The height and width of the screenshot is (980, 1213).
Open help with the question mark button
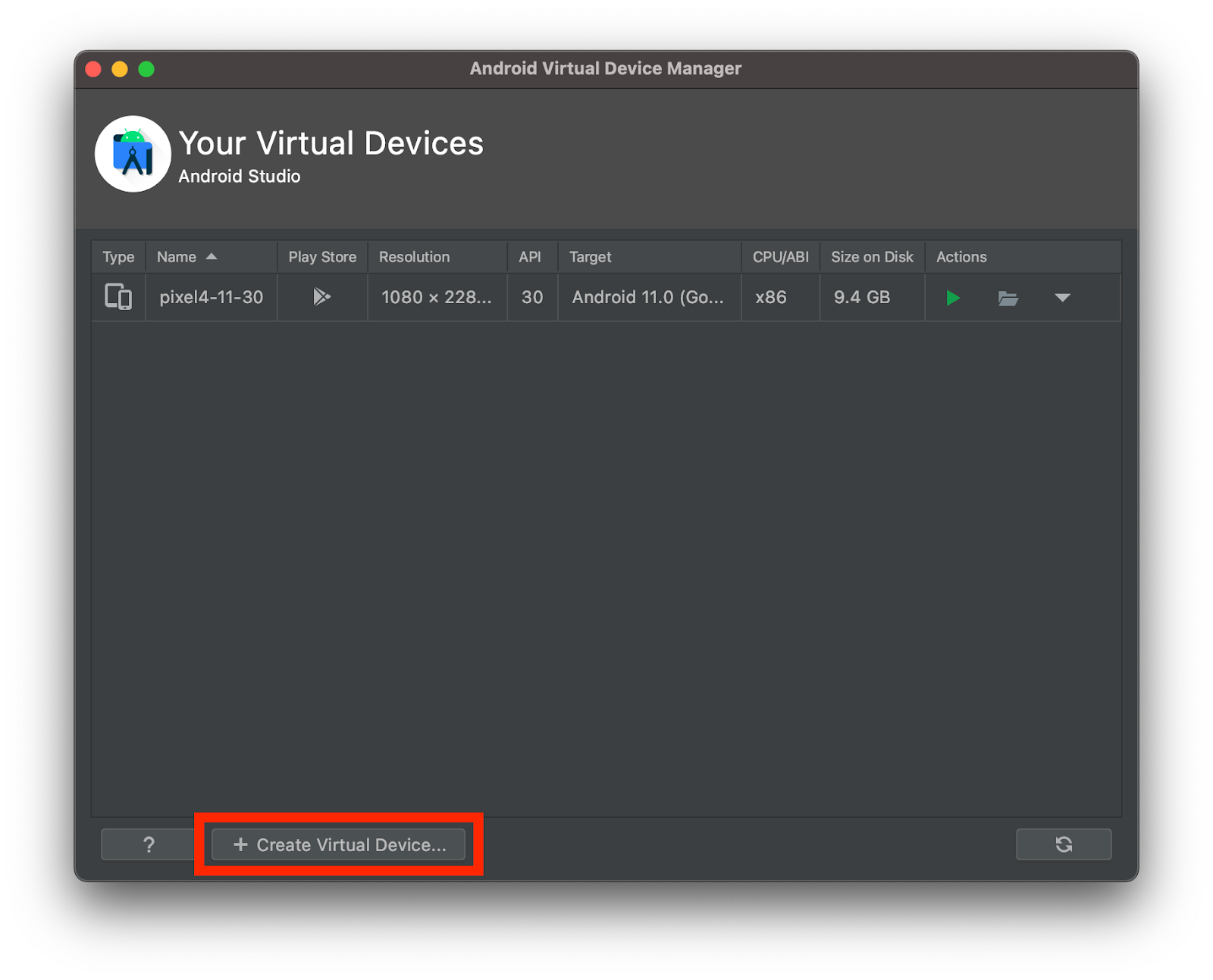149,844
